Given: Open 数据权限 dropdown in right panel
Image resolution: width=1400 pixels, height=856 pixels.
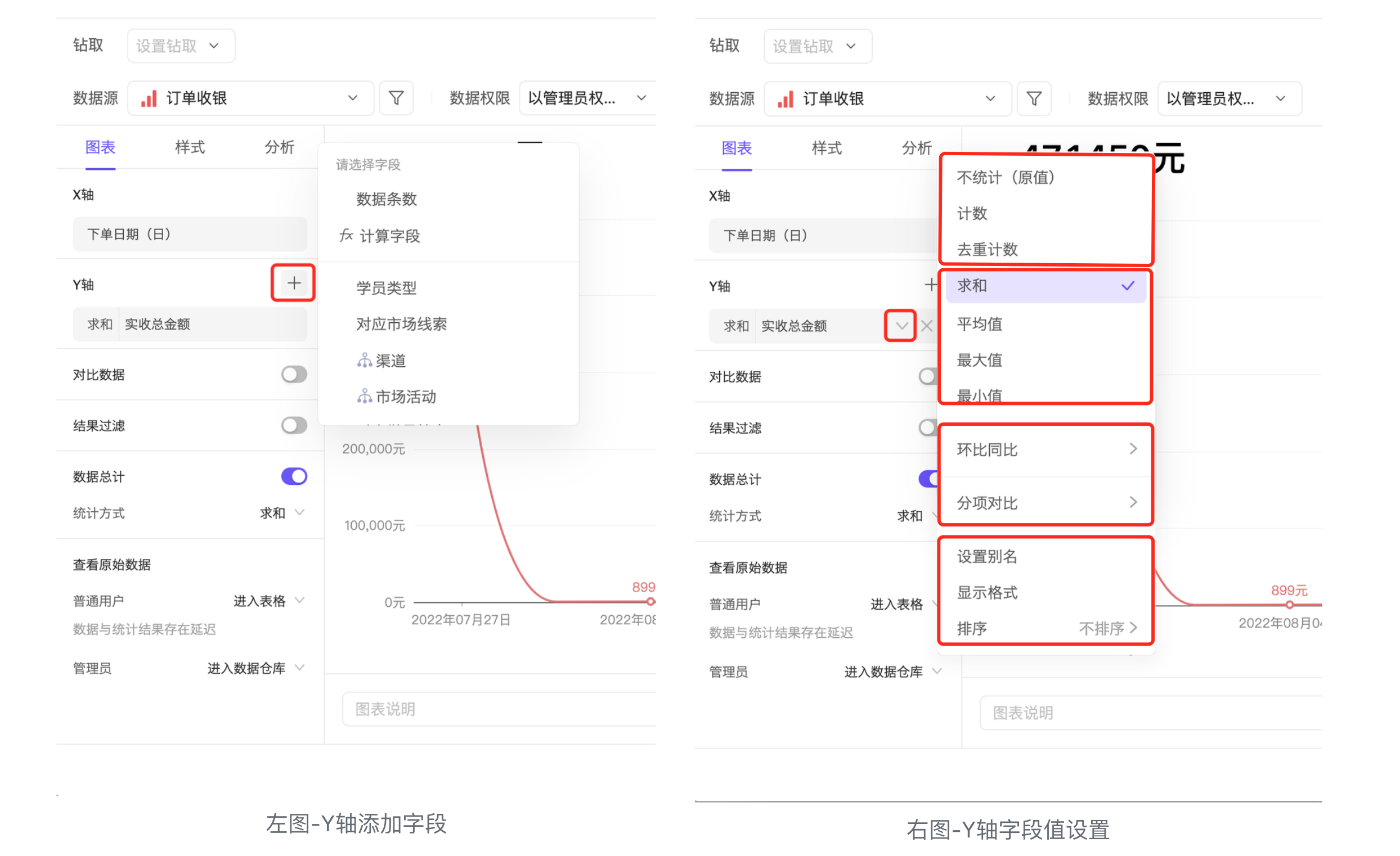Looking at the screenshot, I should pyautogui.click(x=1229, y=99).
